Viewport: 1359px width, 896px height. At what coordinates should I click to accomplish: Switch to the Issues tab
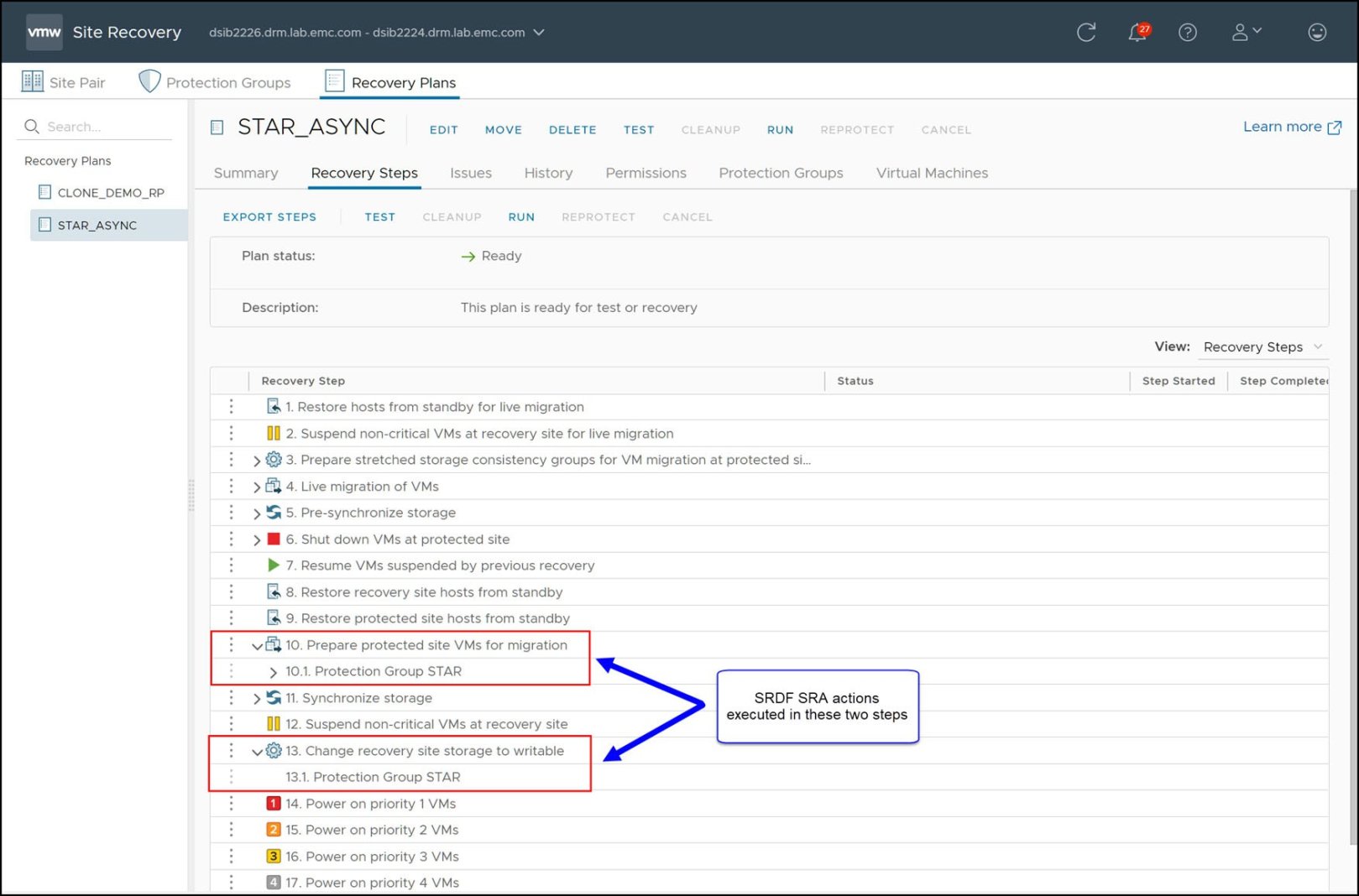tap(471, 173)
